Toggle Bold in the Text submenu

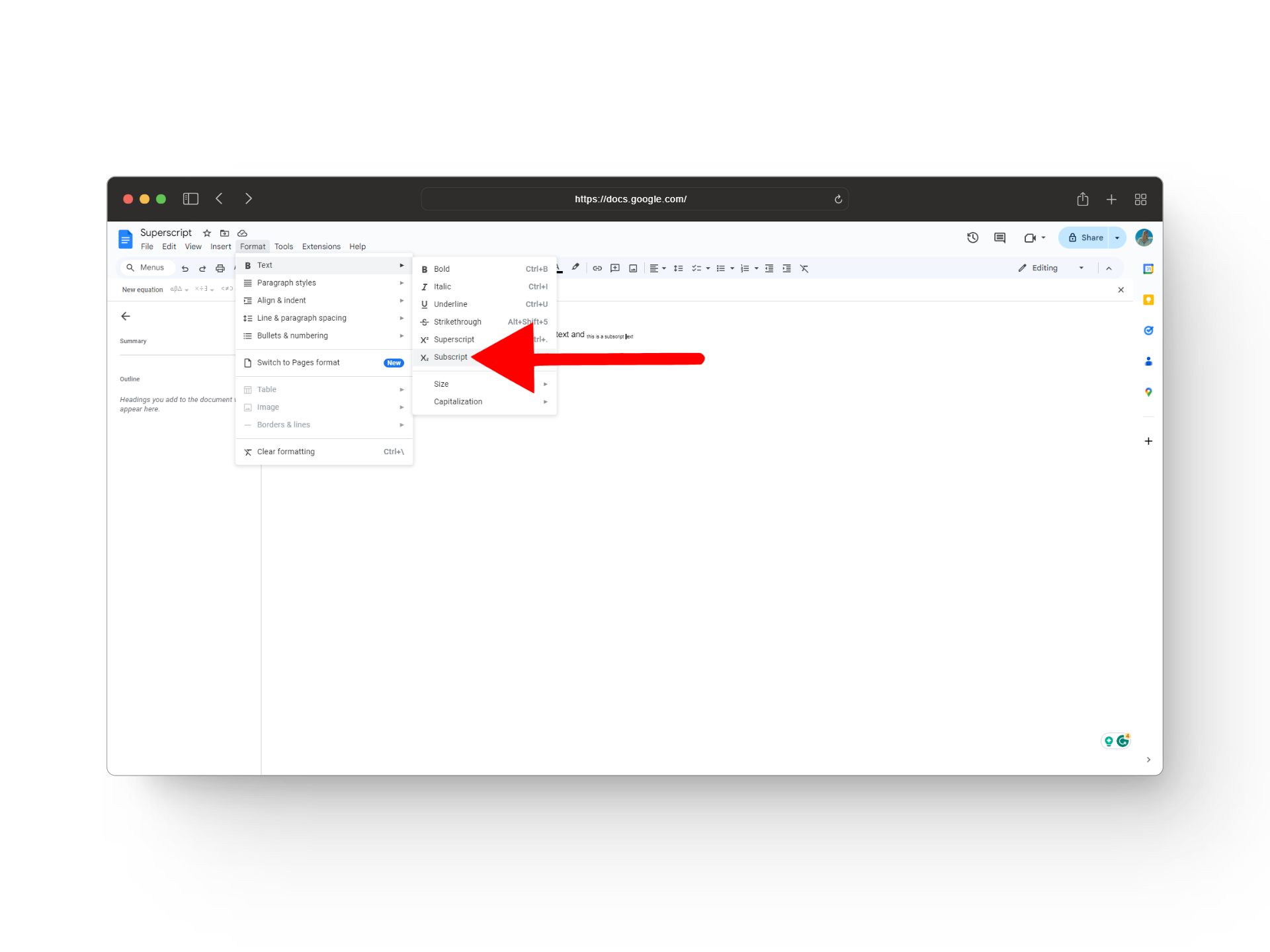tap(441, 269)
